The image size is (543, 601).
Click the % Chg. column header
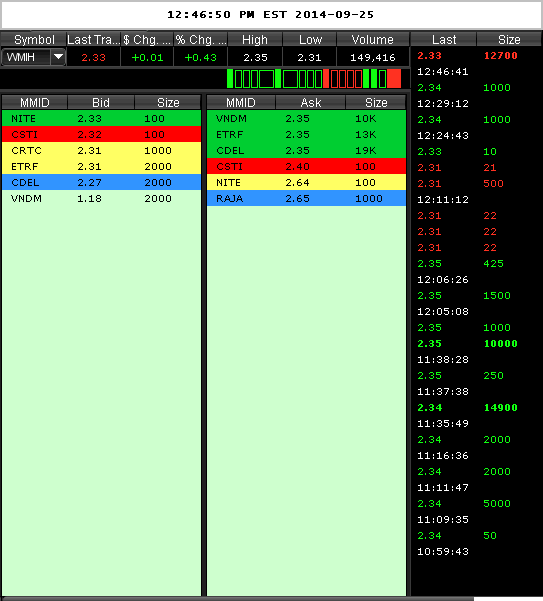pos(200,39)
